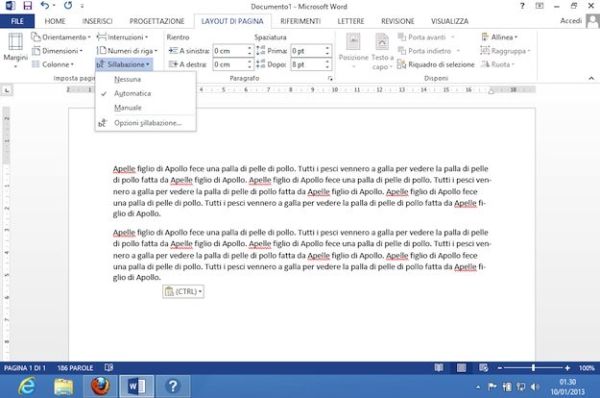Viewport: 600px width, 398px height.
Task: Click the Save icon in quick access toolbar
Action: point(28,6)
